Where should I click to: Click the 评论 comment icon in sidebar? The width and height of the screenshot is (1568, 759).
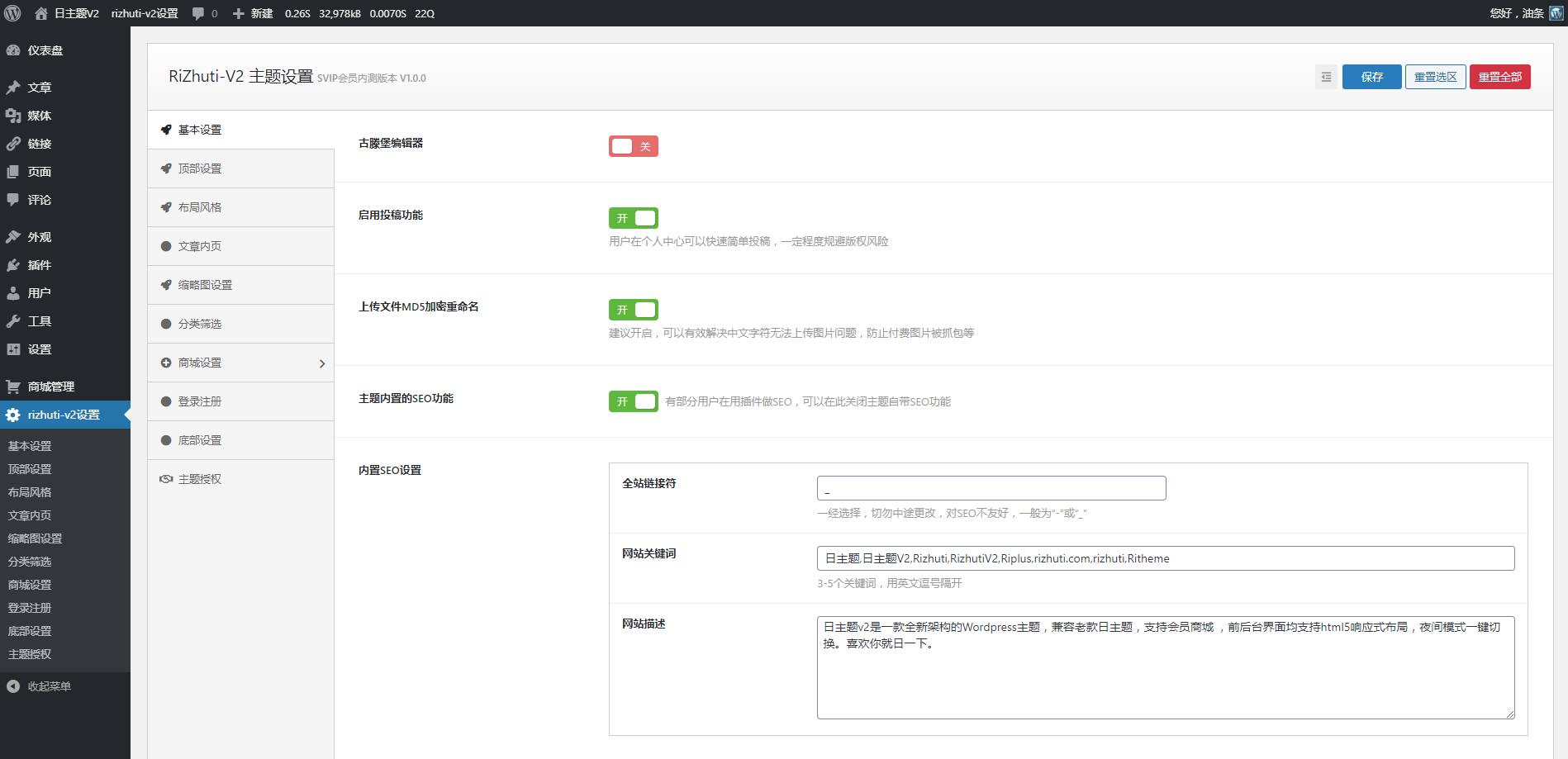pyautogui.click(x=12, y=200)
